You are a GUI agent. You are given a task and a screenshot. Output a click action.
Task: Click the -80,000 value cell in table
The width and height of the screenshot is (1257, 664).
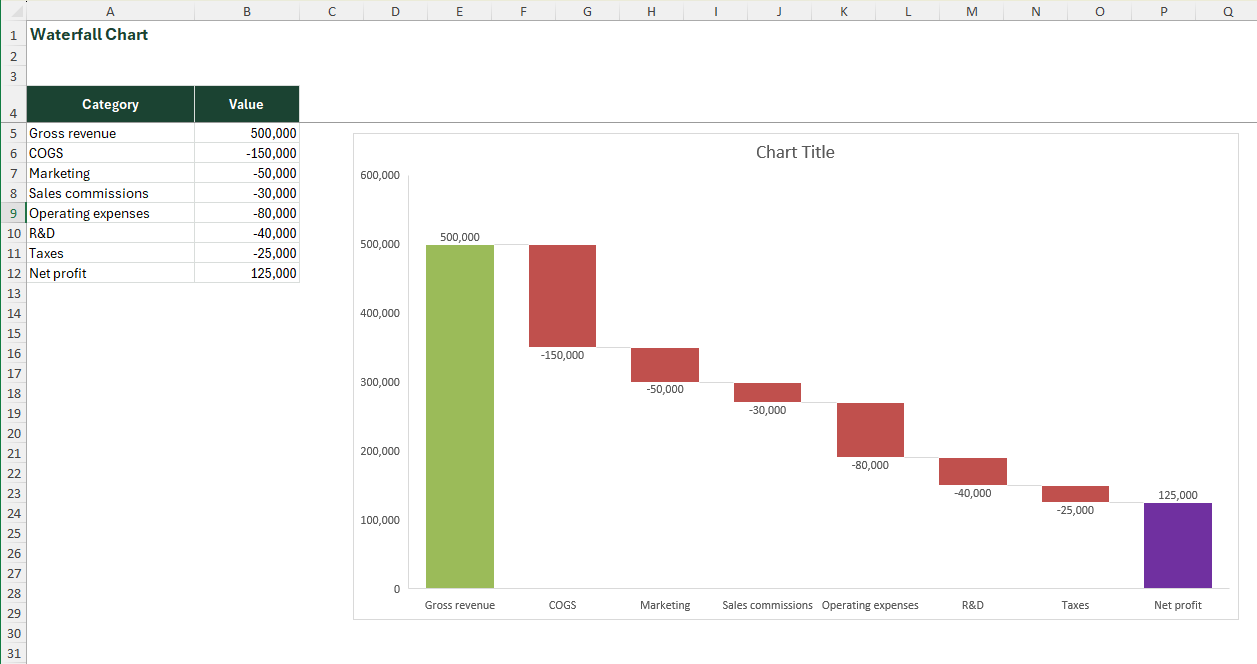(x=247, y=213)
